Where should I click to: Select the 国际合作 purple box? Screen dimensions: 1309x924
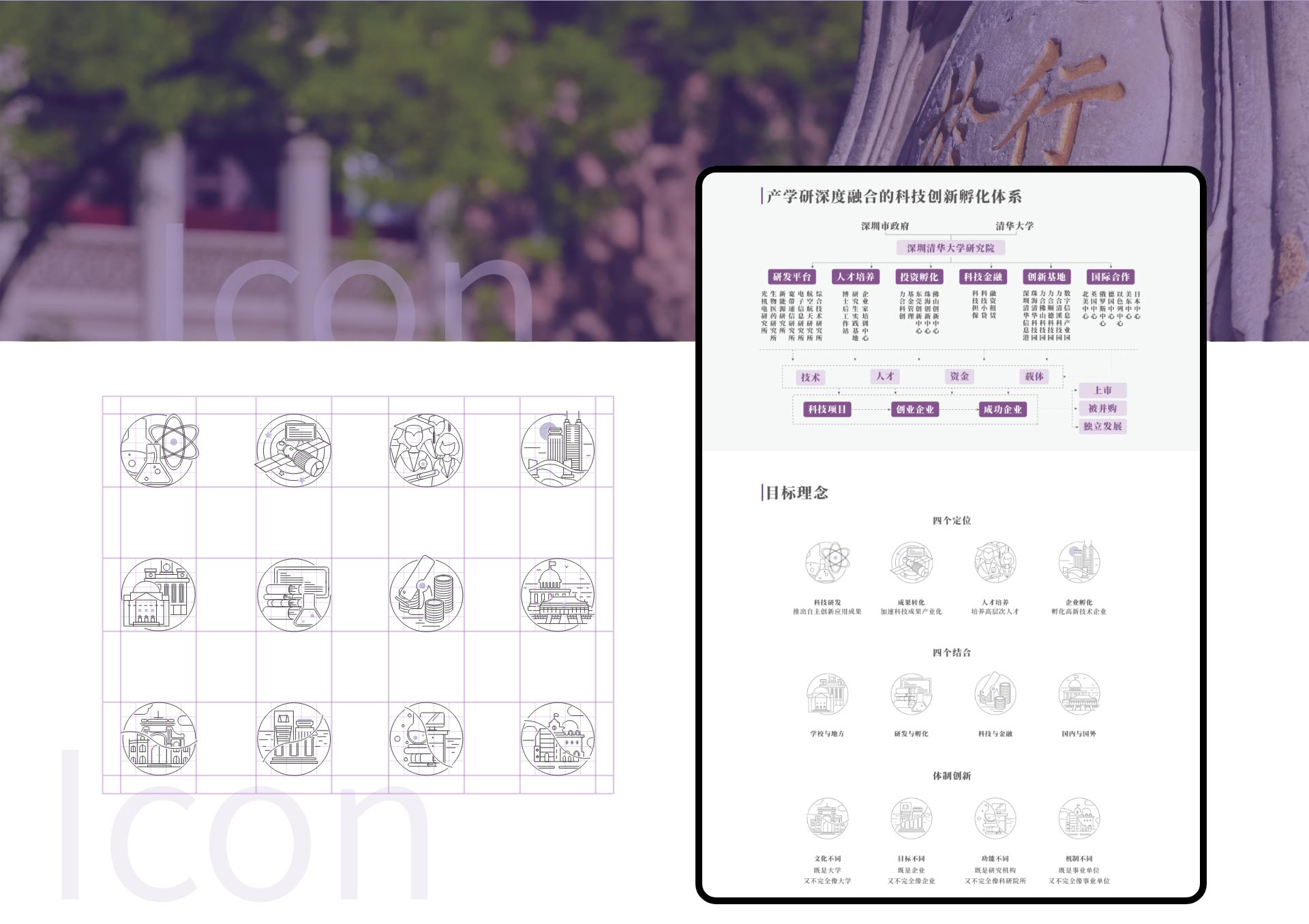1110,277
